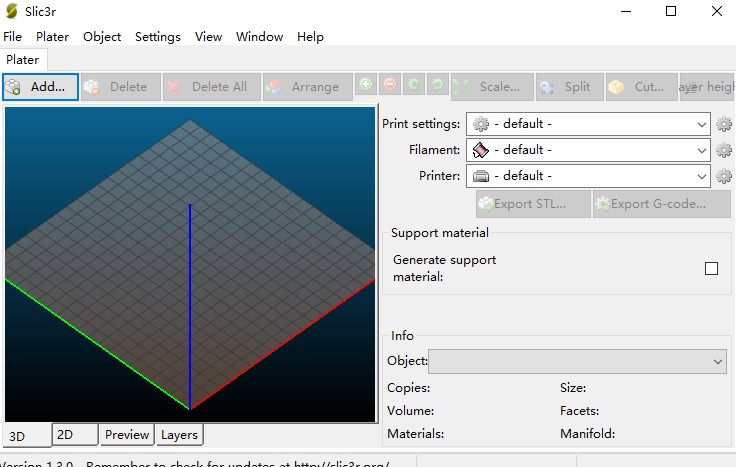Click the status bar version text
The image size is (736, 467).
(195, 464)
